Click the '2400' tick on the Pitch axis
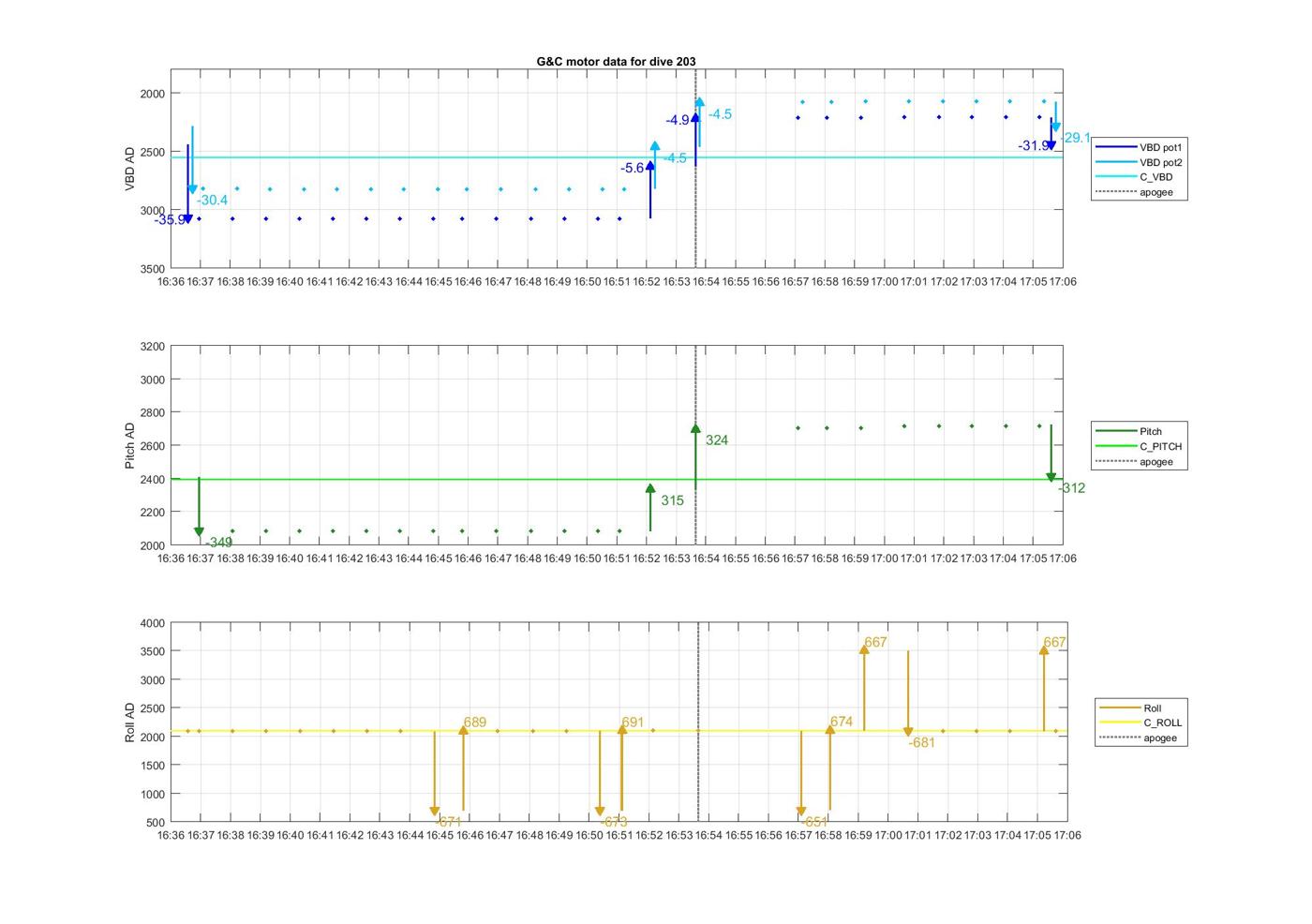The image size is (1312, 924). tap(152, 480)
